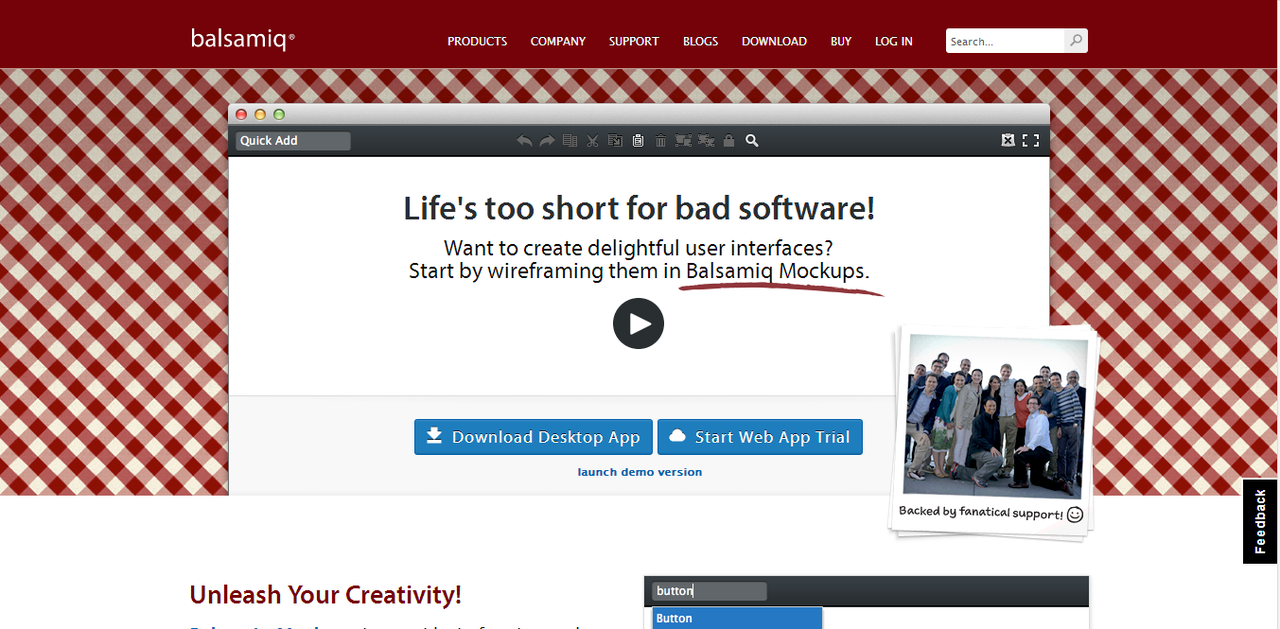Go to BLOGS
Image resolution: width=1280 pixels, height=629 pixels.
(700, 42)
